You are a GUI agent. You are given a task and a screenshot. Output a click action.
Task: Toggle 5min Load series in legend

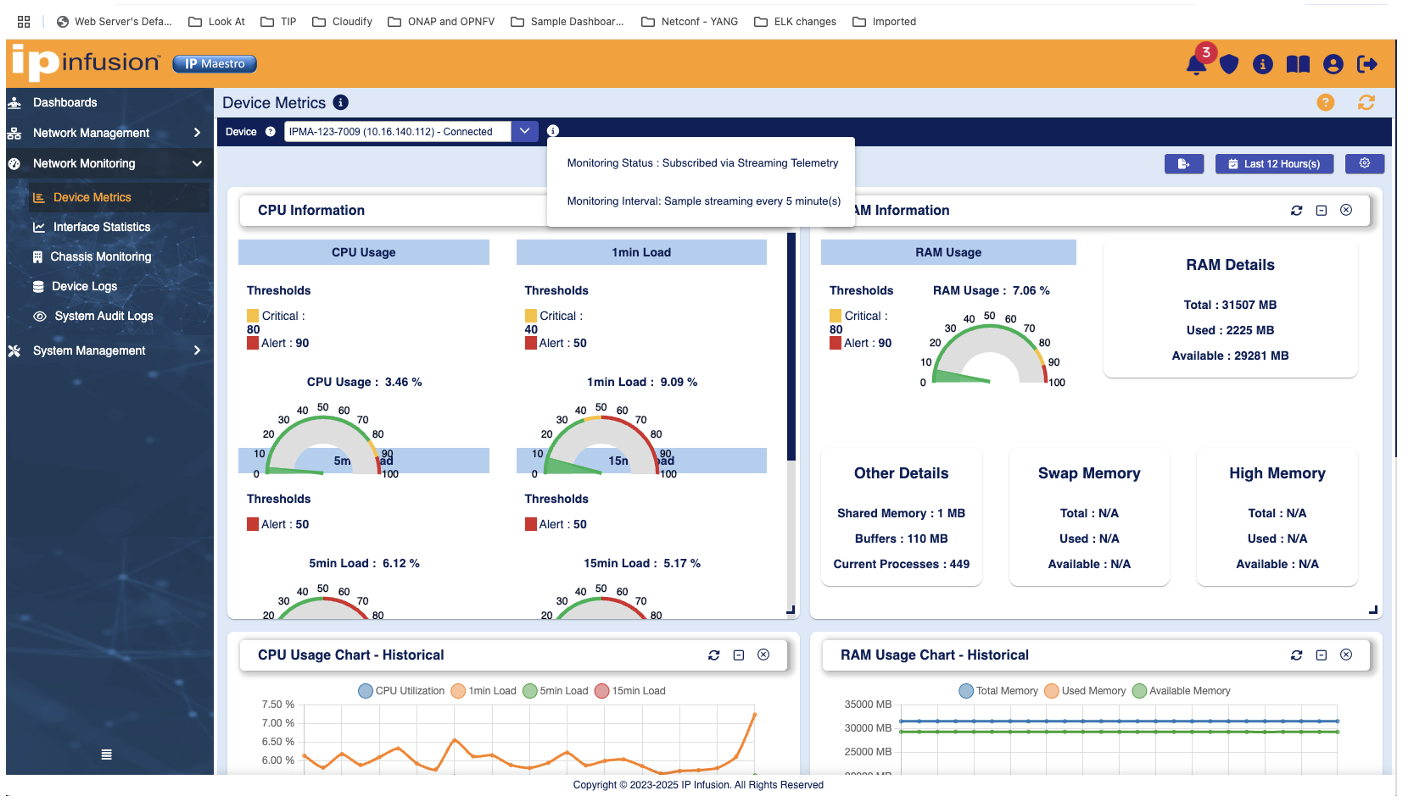(555, 691)
